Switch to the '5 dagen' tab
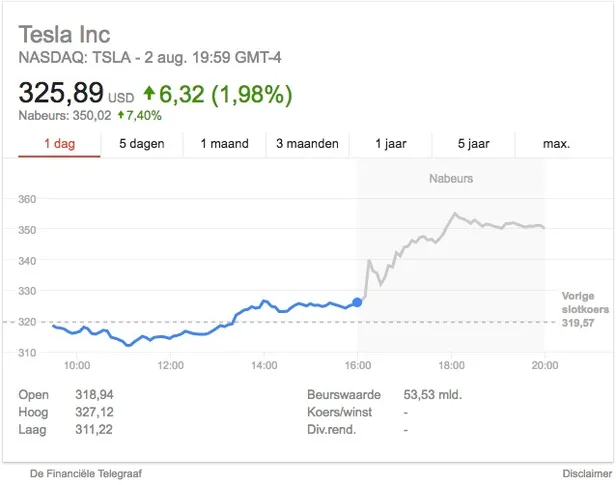This screenshot has height=485, width=616. click(x=141, y=144)
